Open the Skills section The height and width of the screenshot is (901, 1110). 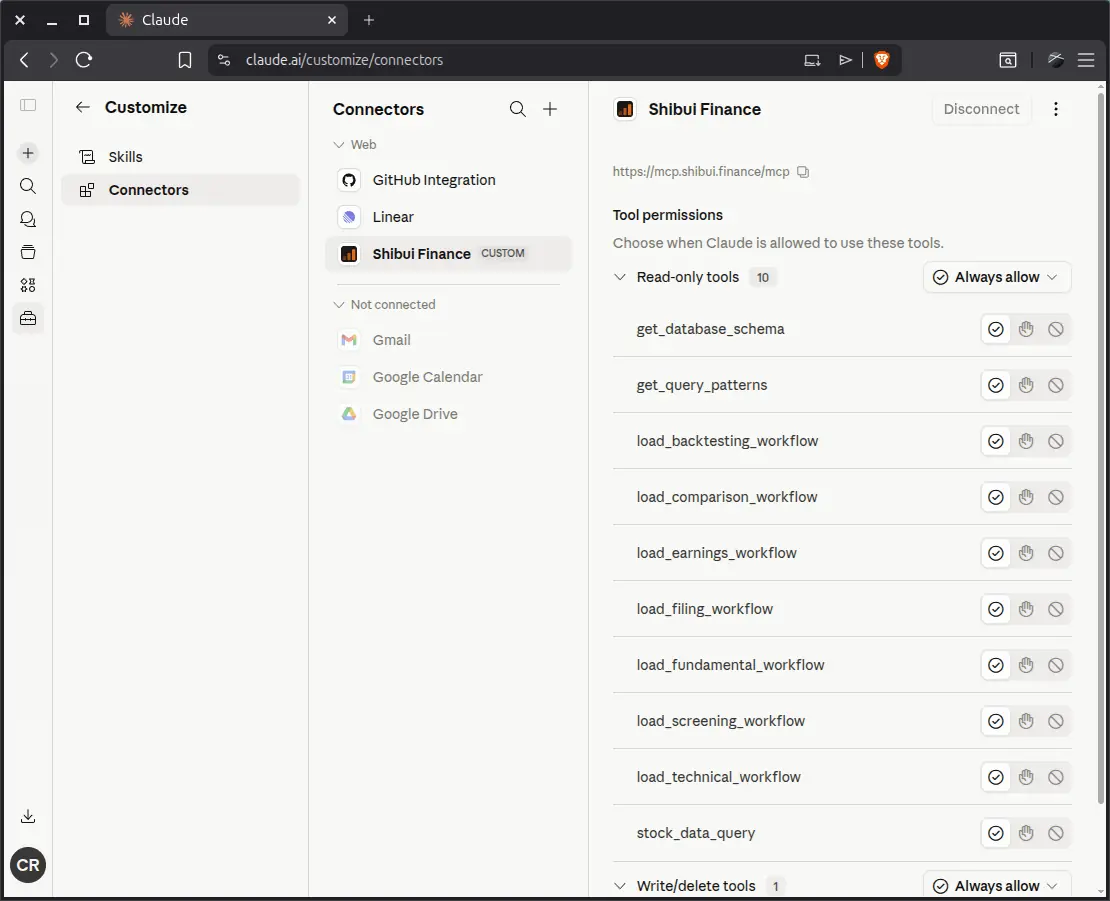181,156
